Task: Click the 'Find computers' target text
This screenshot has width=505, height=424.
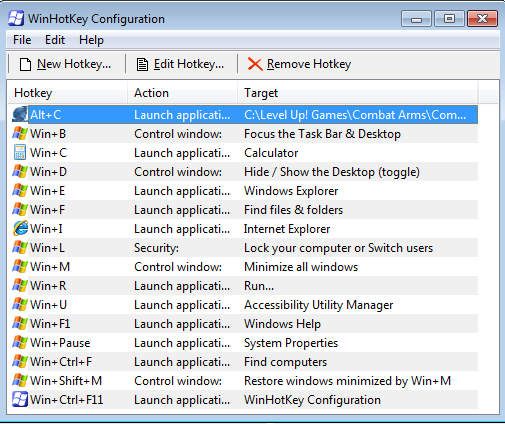Action: pos(285,362)
